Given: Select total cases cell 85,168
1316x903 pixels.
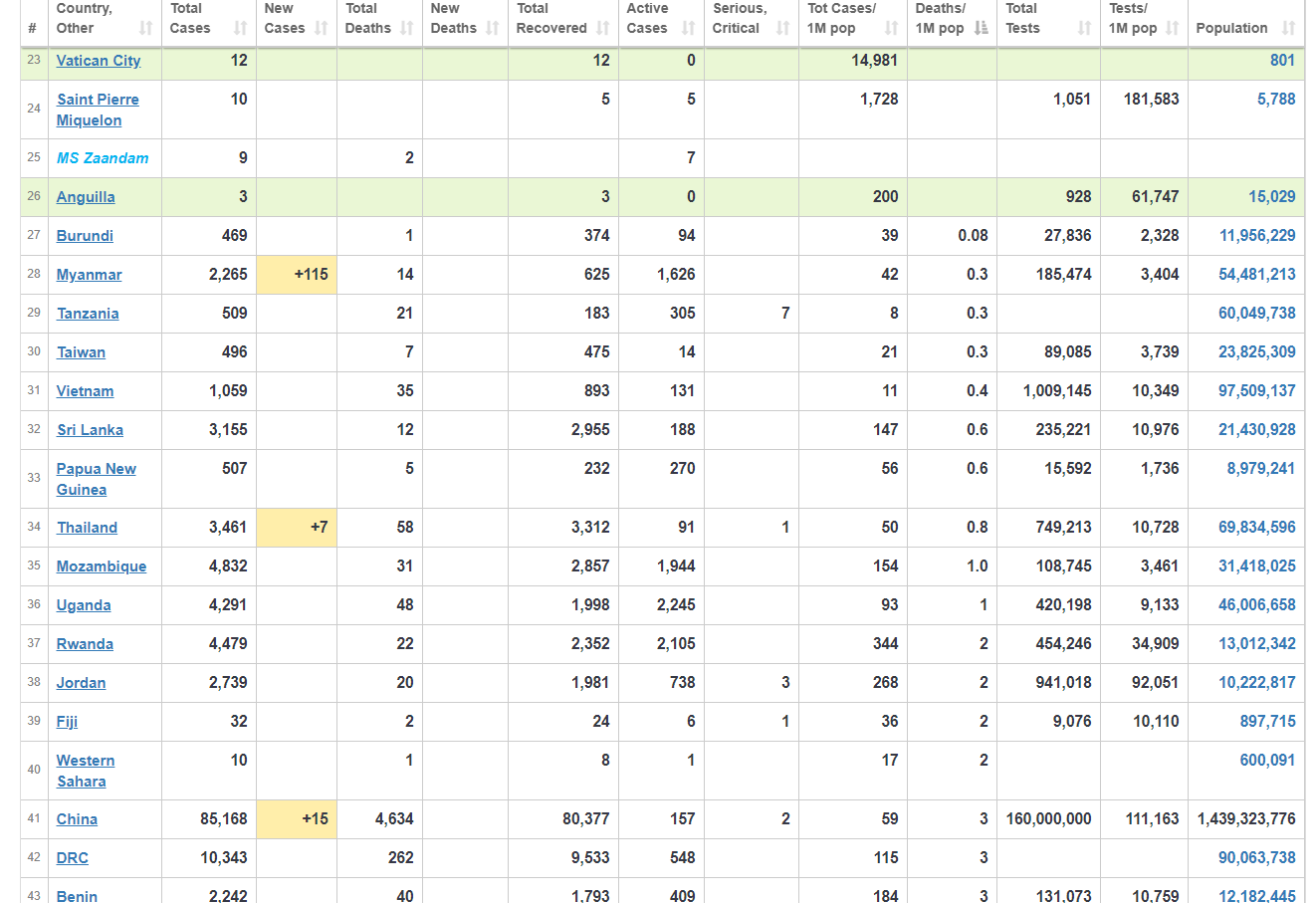Looking at the screenshot, I should pyautogui.click(x=209, y=819).
